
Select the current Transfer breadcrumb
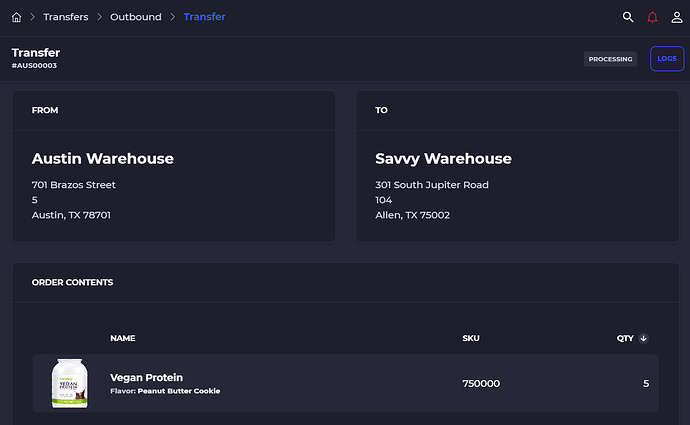pos(204,17)
